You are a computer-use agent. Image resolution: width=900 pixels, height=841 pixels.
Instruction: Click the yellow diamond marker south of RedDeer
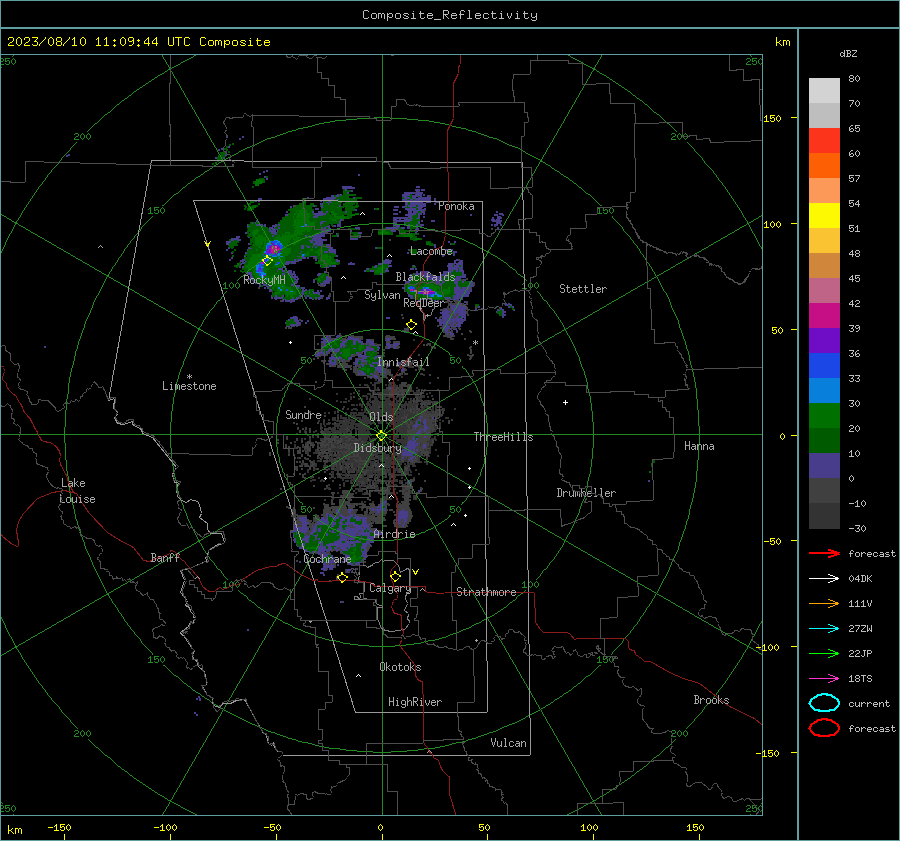pyautogui.click(x=411, y=325)
